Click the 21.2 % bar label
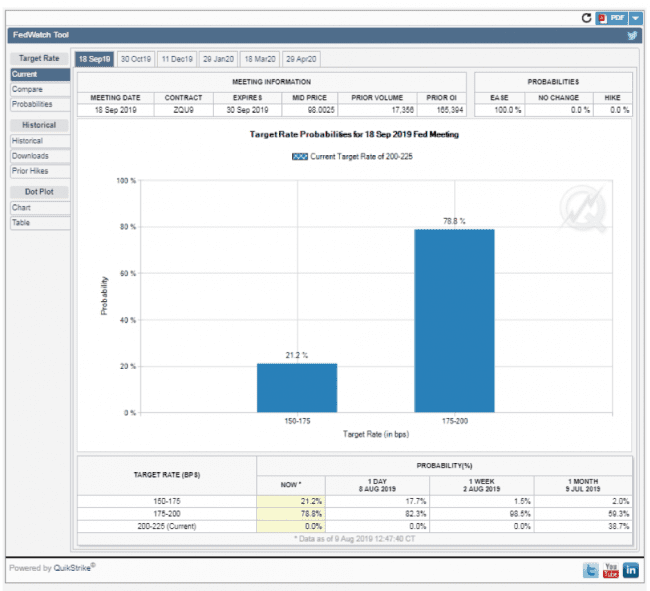 (x=297, y=356)
